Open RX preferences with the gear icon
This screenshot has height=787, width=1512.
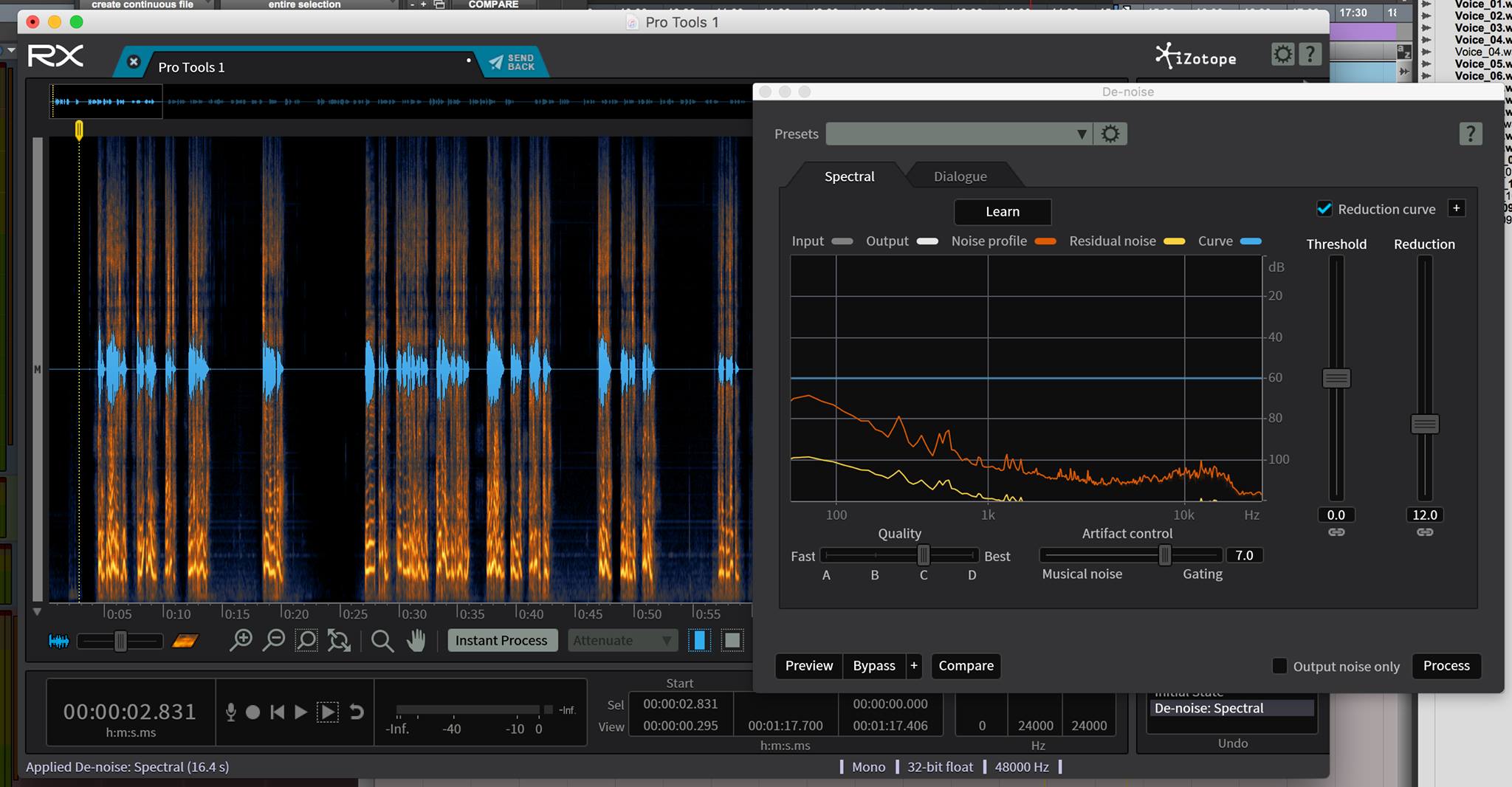tap(1283, 54)
